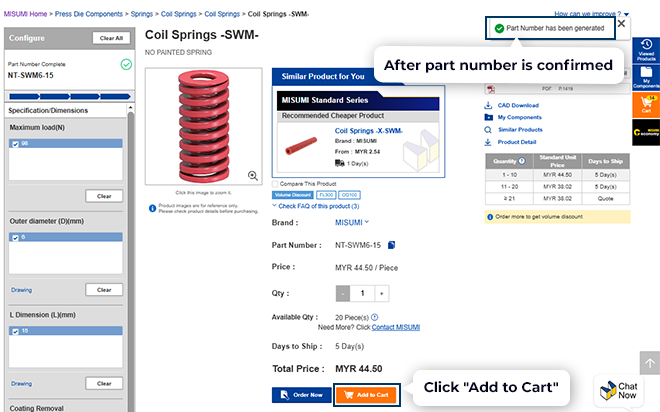Open Viewed Products in the side bar
This screenshot has height=412, width=660.
646,50
